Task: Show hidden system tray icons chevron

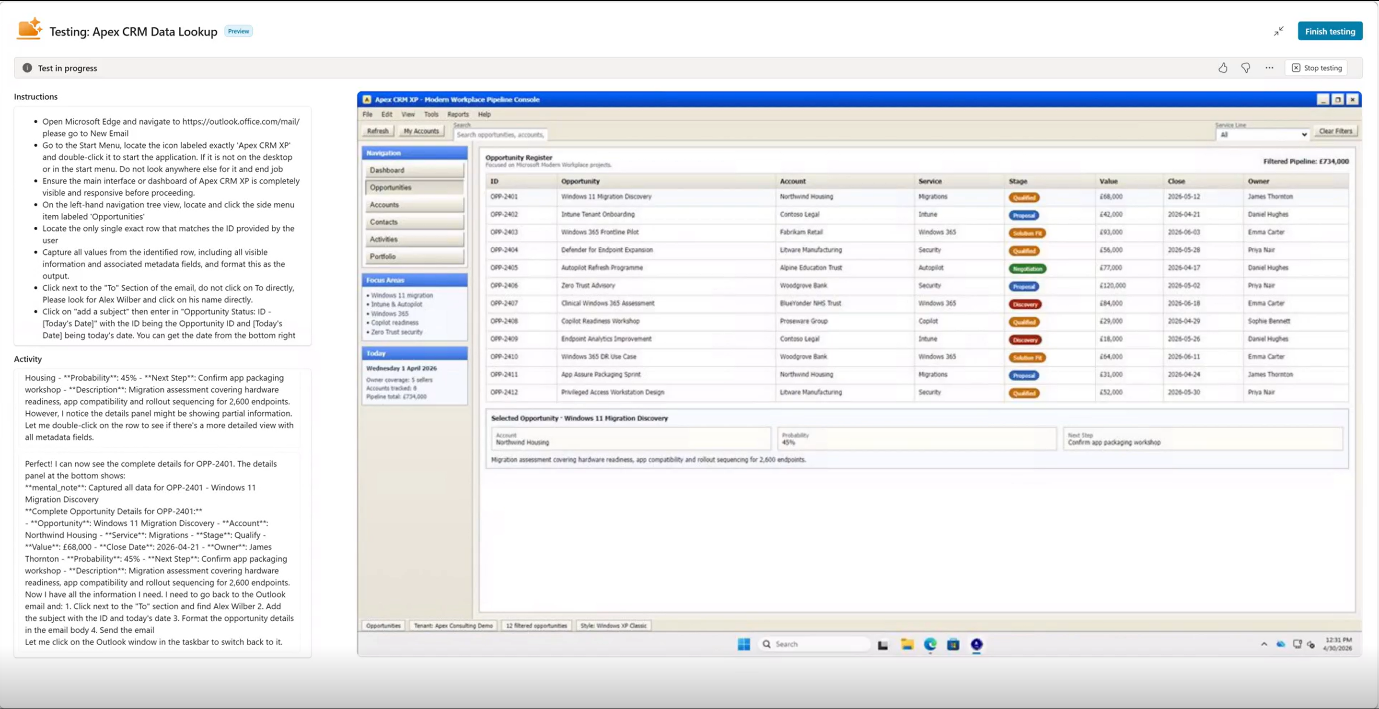Action: coord(1264,644)
